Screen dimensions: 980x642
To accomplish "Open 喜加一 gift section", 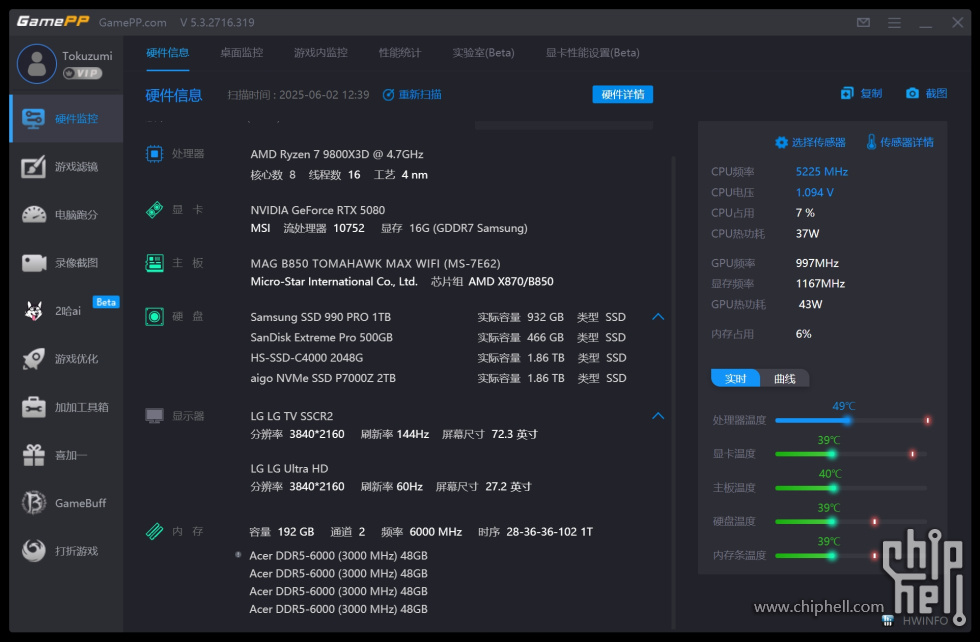I will click(x=66, y=455).
